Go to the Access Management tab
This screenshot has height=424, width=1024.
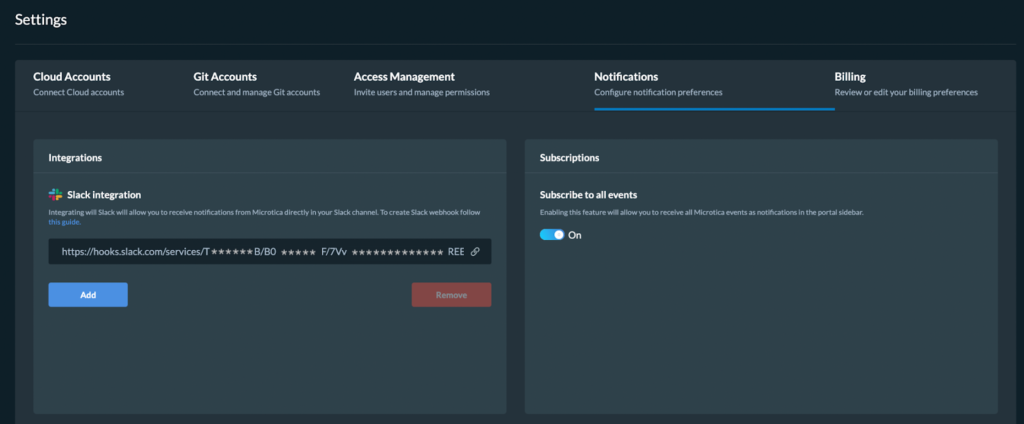(422, 84)
